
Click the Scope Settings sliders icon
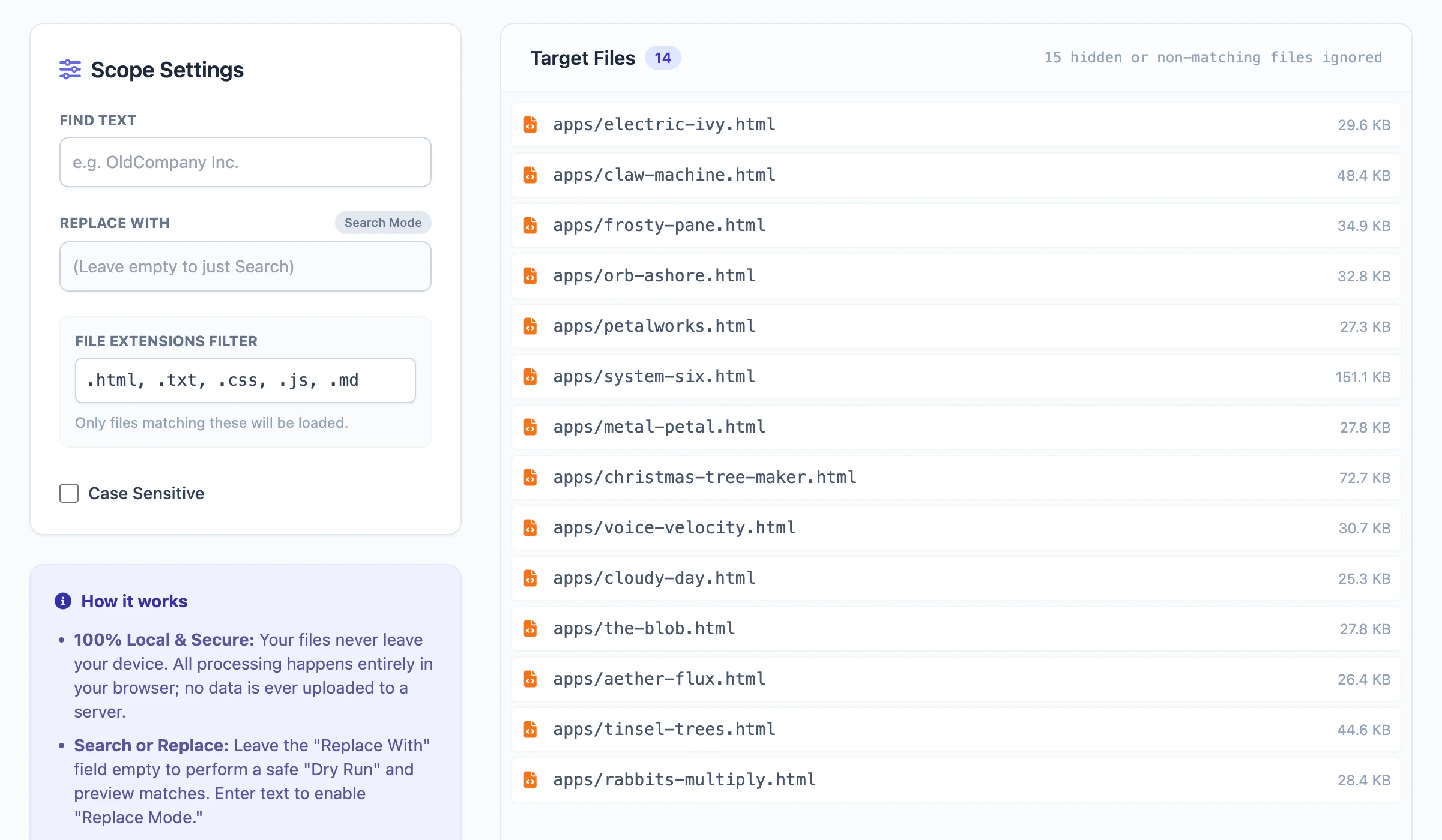(x=70, y=69)
